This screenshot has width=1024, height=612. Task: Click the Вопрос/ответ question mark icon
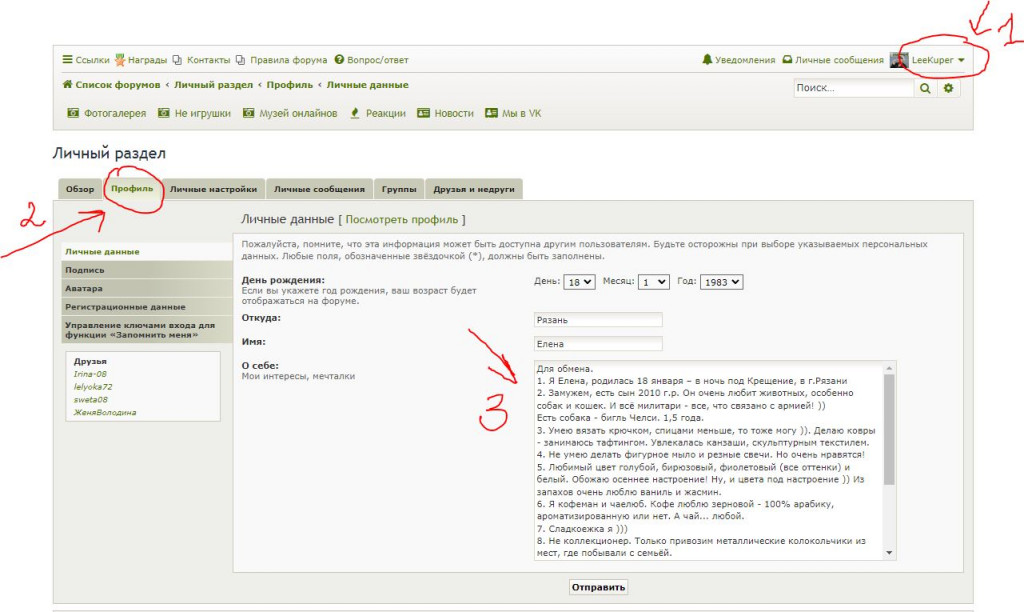pyautogui.click(x=339, y=60)
